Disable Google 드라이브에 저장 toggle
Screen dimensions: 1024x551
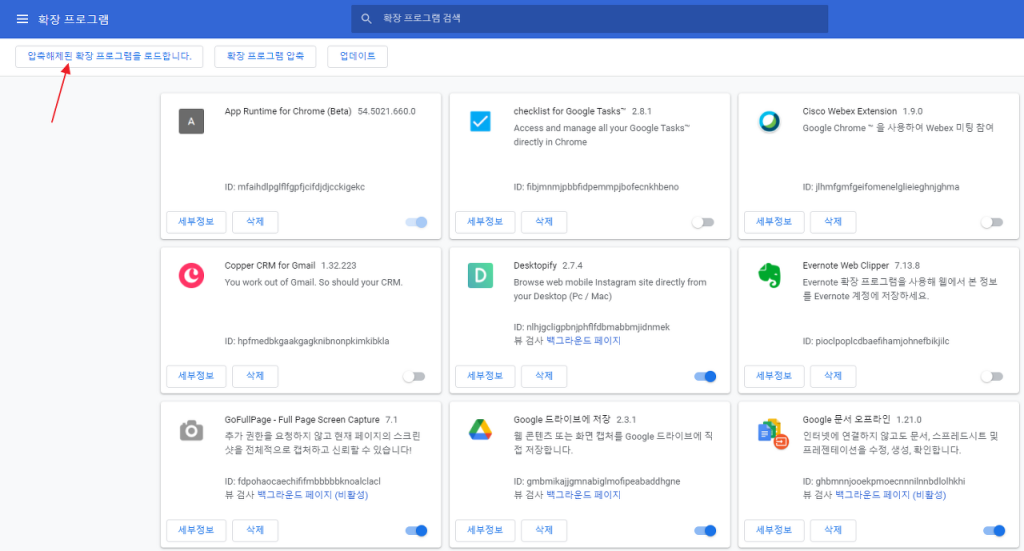pyautogui.click(x=705, y=530)
